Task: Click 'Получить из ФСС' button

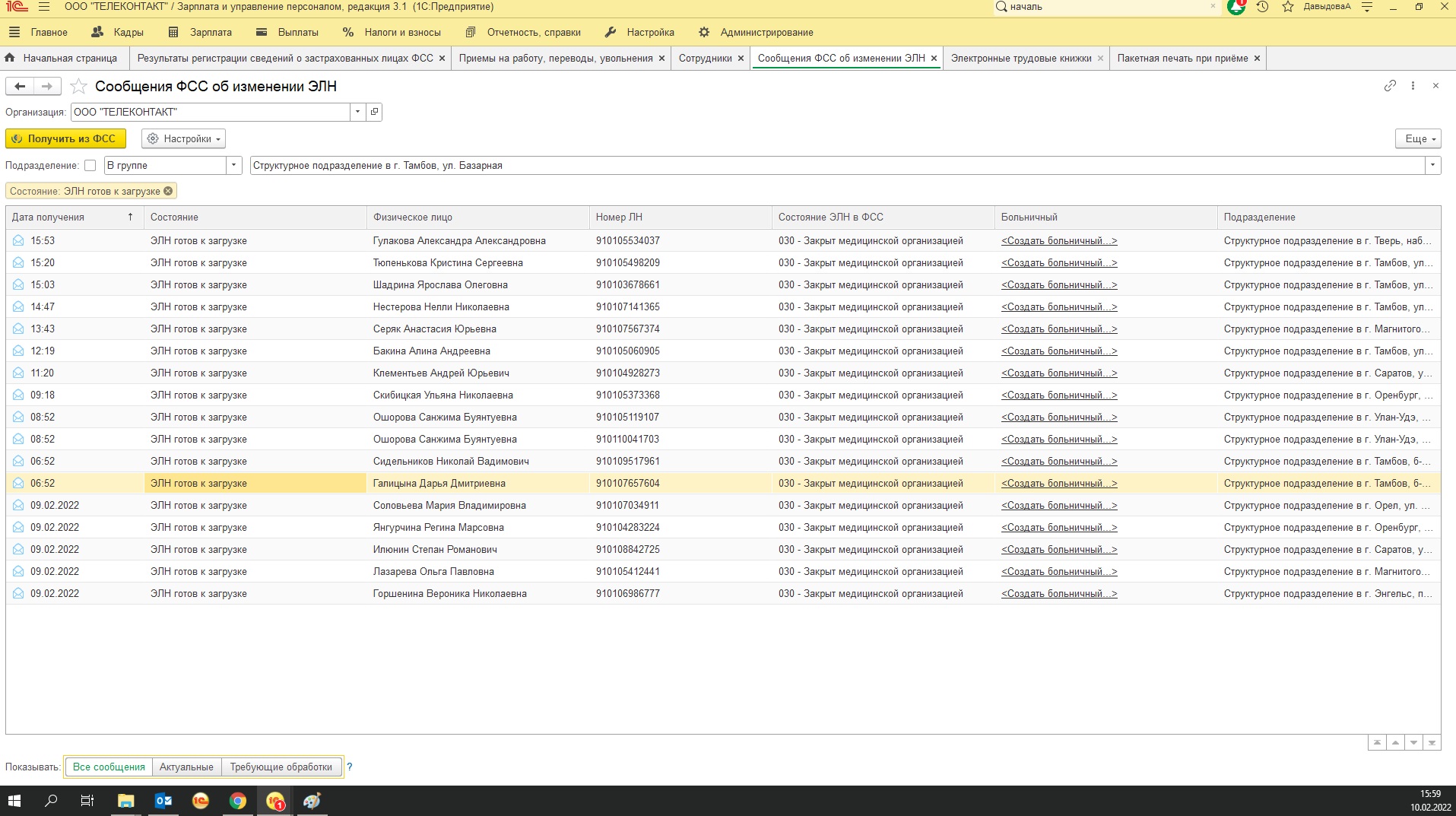Action: (65, 139)
